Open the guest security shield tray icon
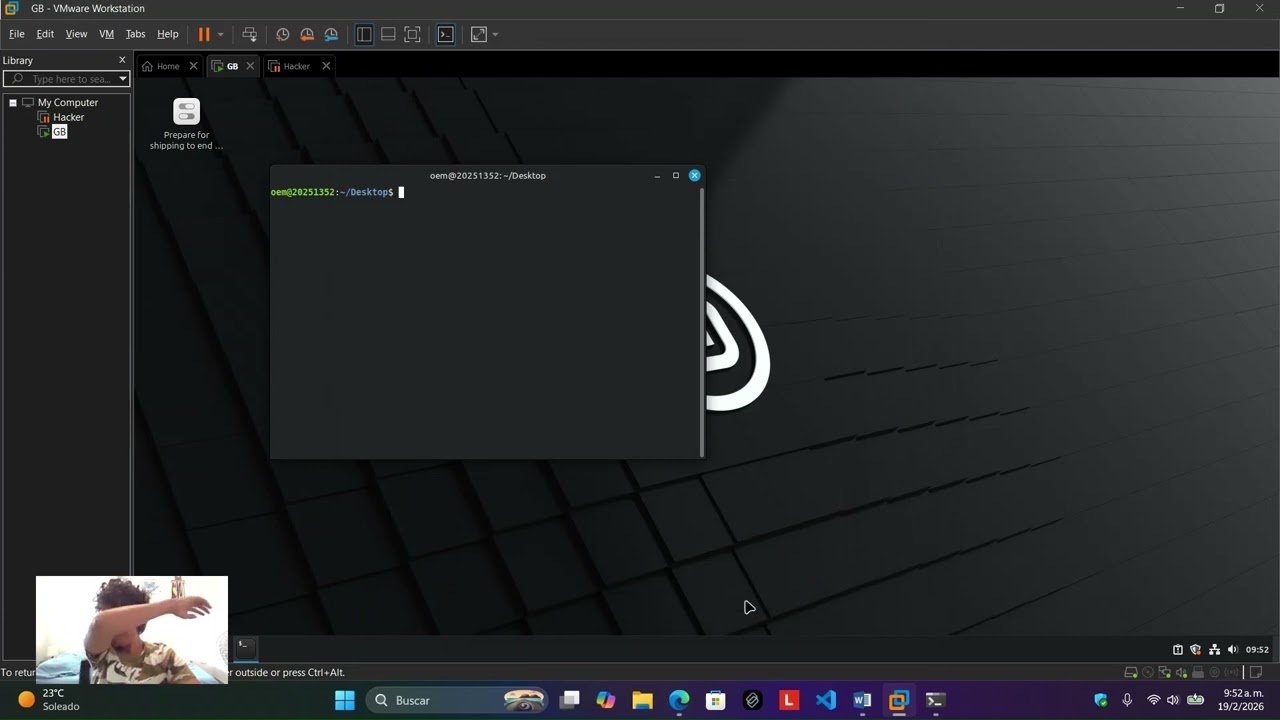This screenshot has height=720, width=1280. pyautogui.click(x=1195, y=649)
